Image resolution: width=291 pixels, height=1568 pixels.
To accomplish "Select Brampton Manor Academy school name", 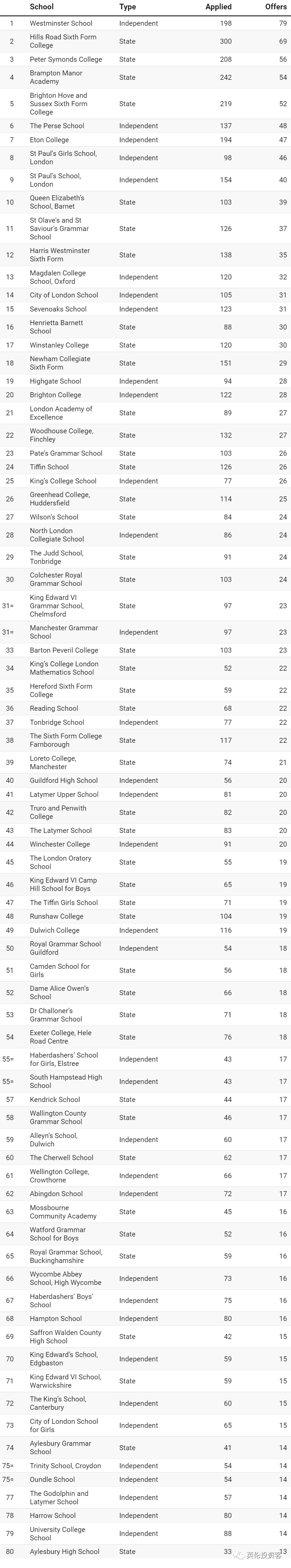I will pos(56,77).
